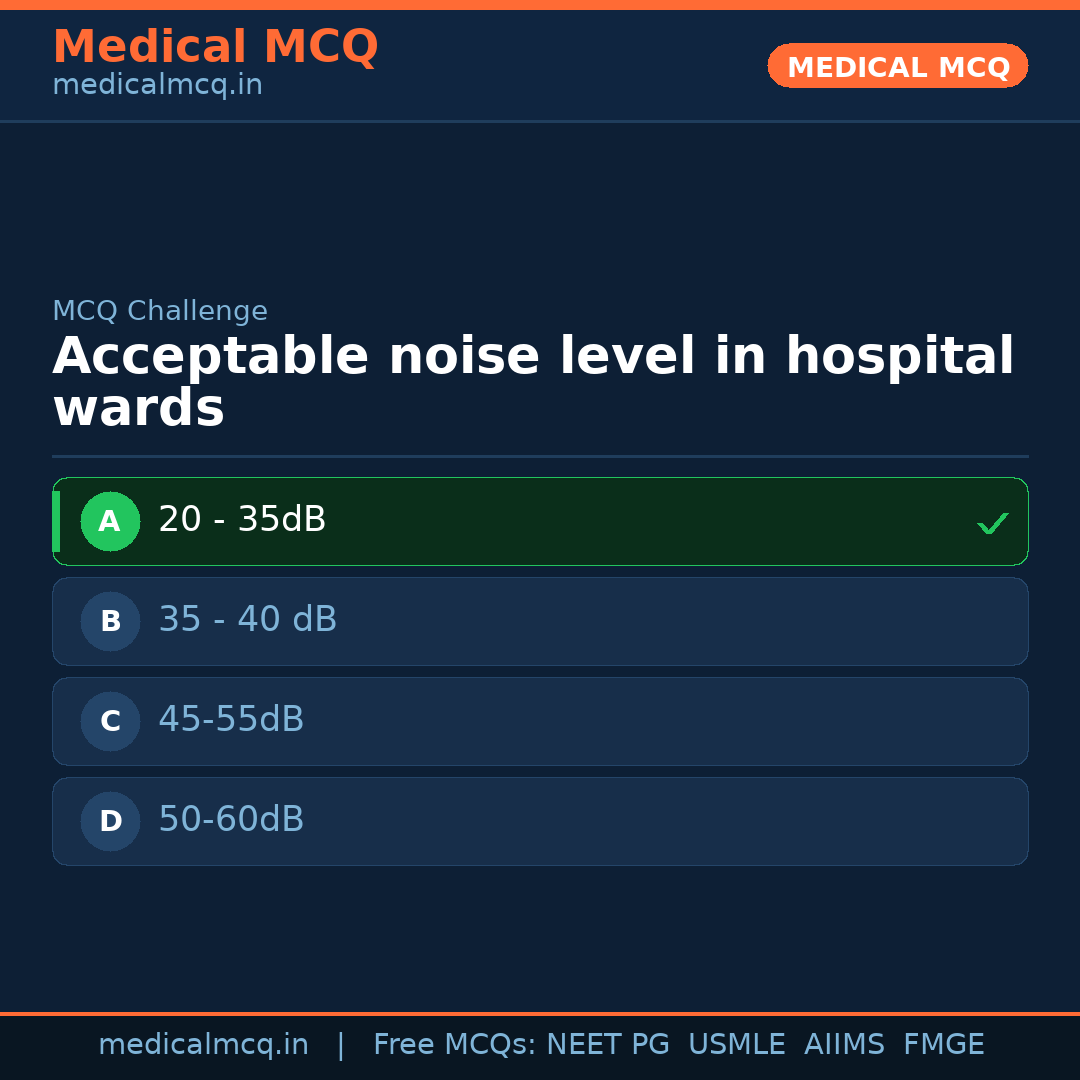Choose the 50-60dB answer
Image resolution: width=1080 pixels, height=1080 pixels.
231,820
